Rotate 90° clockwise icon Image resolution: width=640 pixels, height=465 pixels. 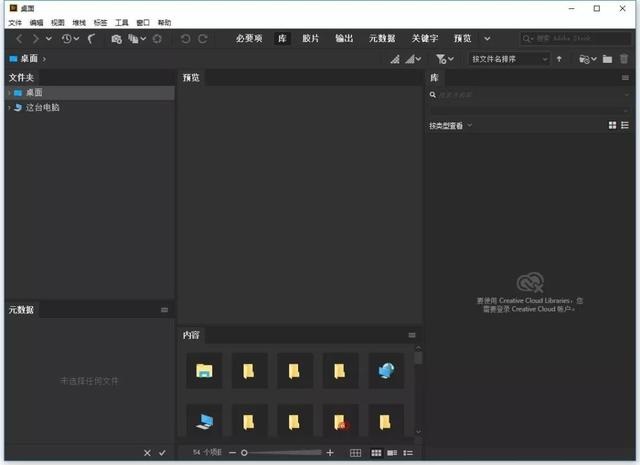(202, 39)
